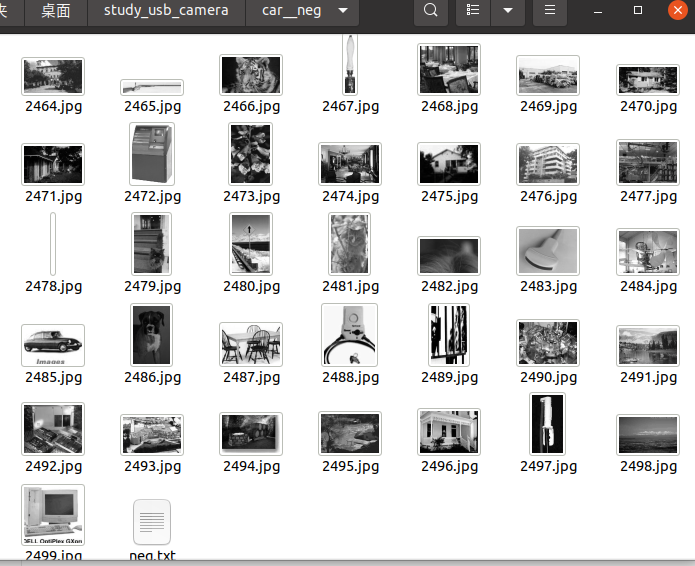Image resolution: width=695 pixels, height=566 pixels.
Task: Select the neg.txt text file icon
Action: (152, 522)
